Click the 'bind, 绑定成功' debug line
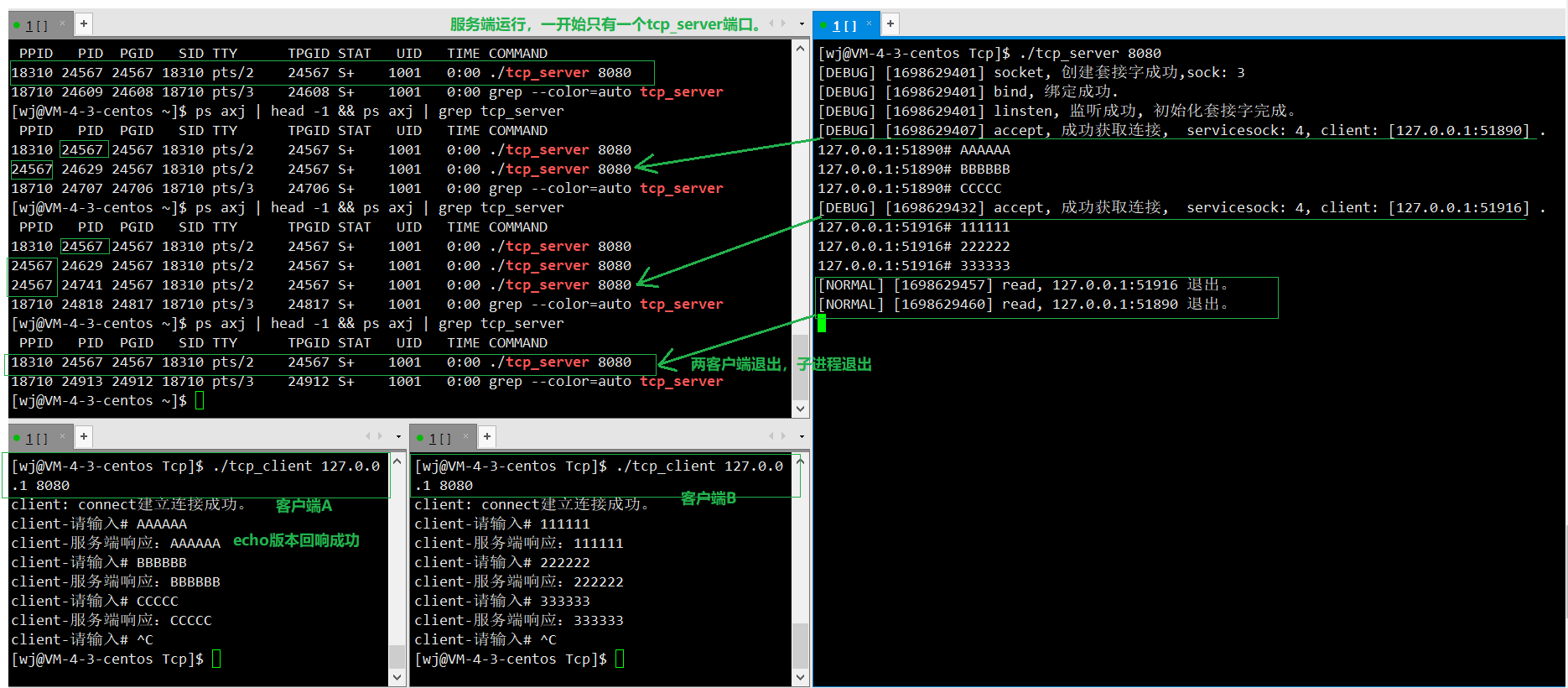 point(968,91)
